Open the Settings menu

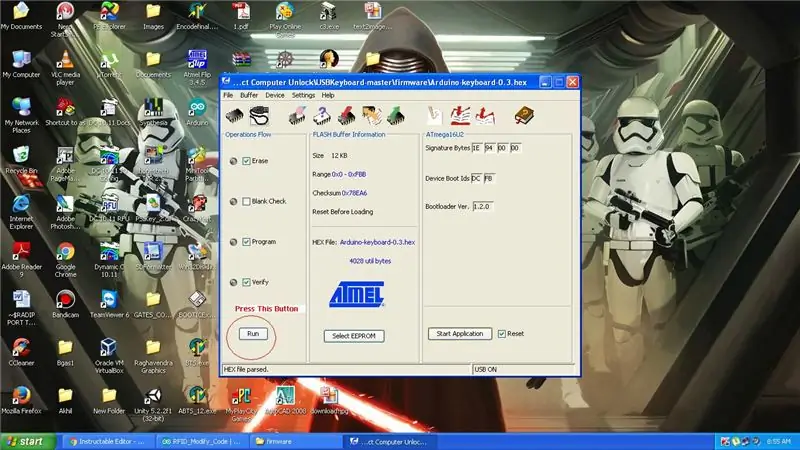pyautogui.click(x=303, y=95)
